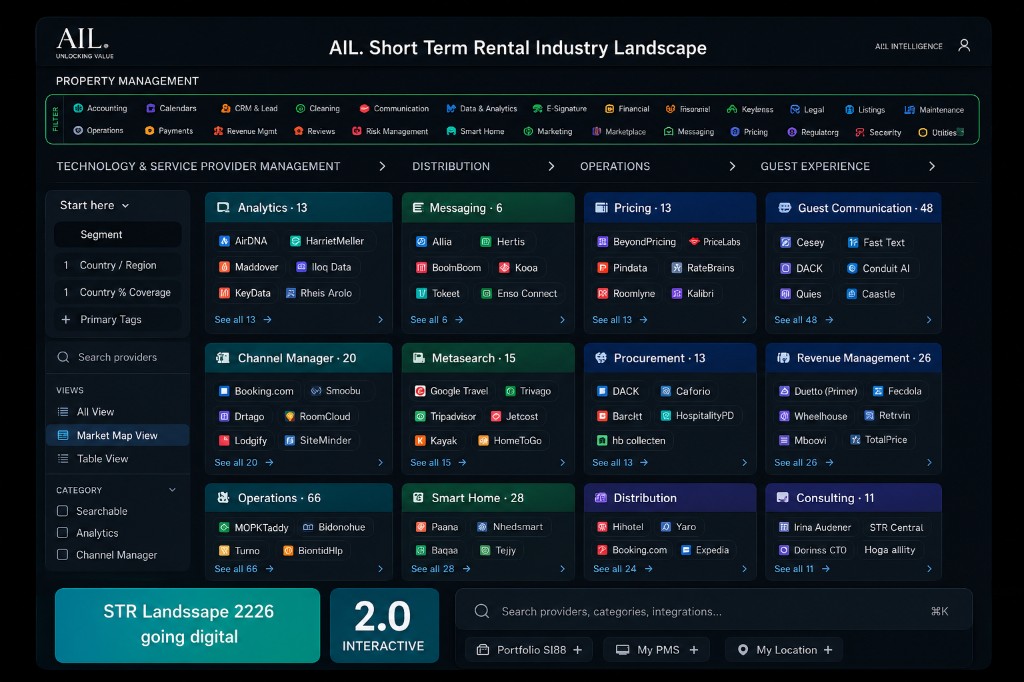This screenshot has width=1024, height=682.
Task: Click the Market Map View icon
Action: point(63,435)
